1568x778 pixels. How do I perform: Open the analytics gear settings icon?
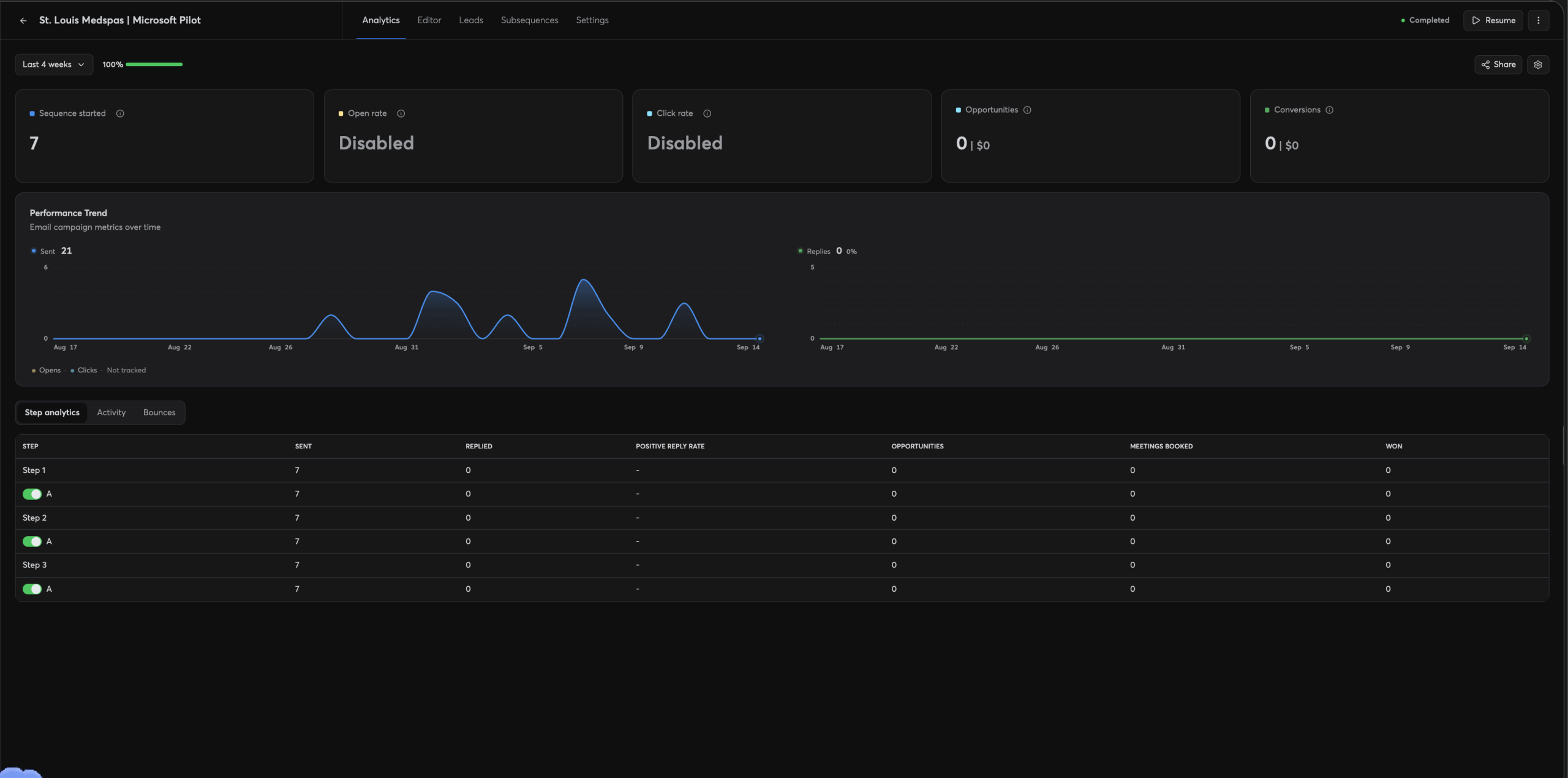pos(1538,64)
